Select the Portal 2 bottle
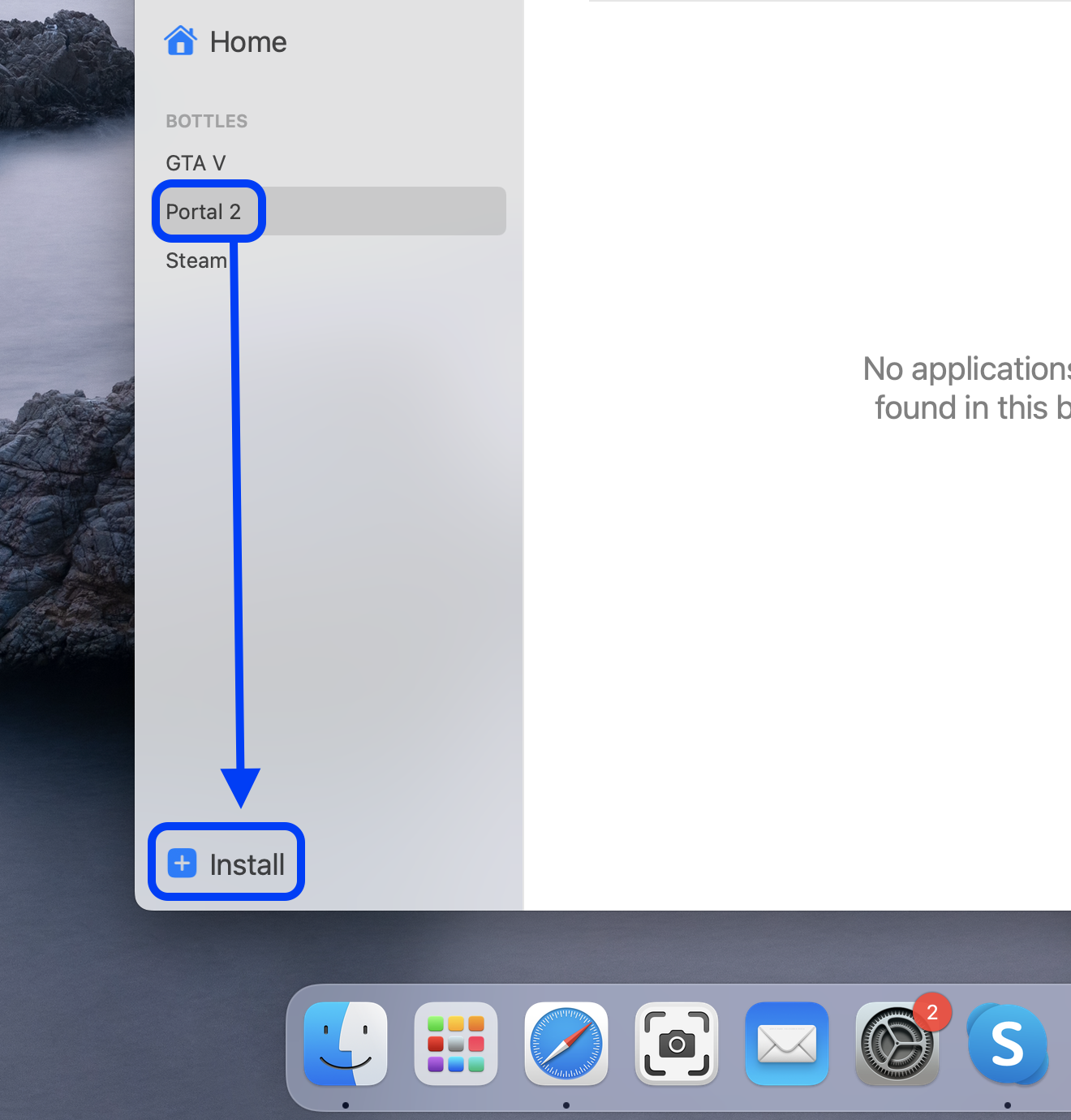The width and height of the screenshot is (1071, 1120). [x=329, y=211]
